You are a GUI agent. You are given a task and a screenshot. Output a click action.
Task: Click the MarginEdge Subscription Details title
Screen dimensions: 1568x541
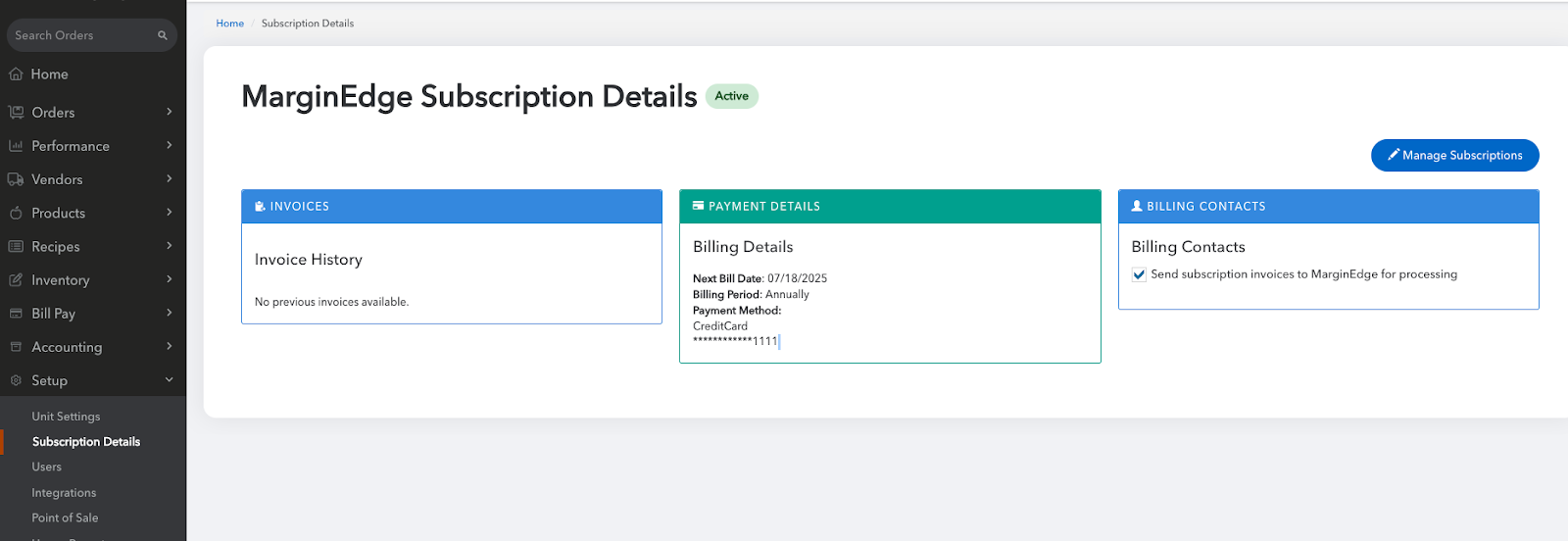point(469,96)
